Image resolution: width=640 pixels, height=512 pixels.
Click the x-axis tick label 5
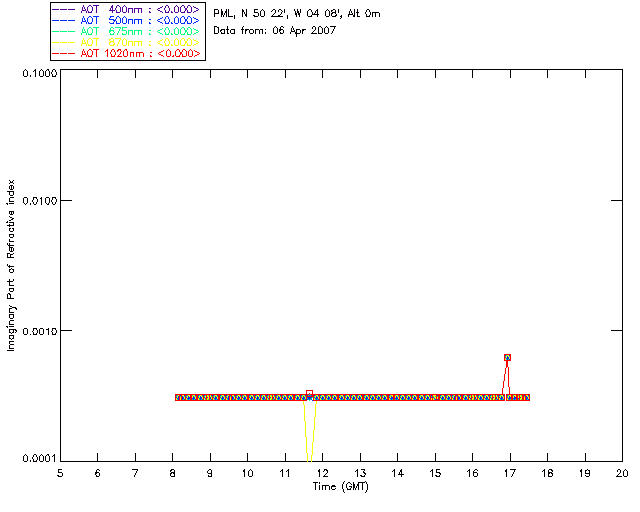[60, 473]
